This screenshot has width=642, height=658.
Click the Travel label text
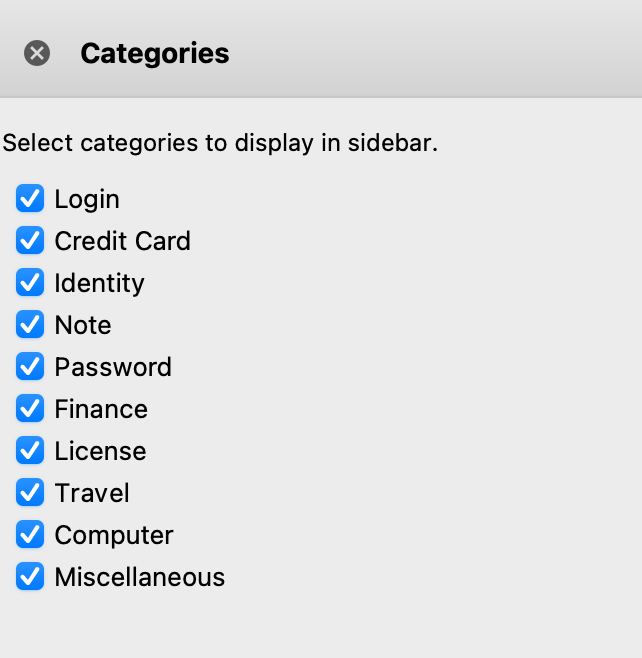92,493
